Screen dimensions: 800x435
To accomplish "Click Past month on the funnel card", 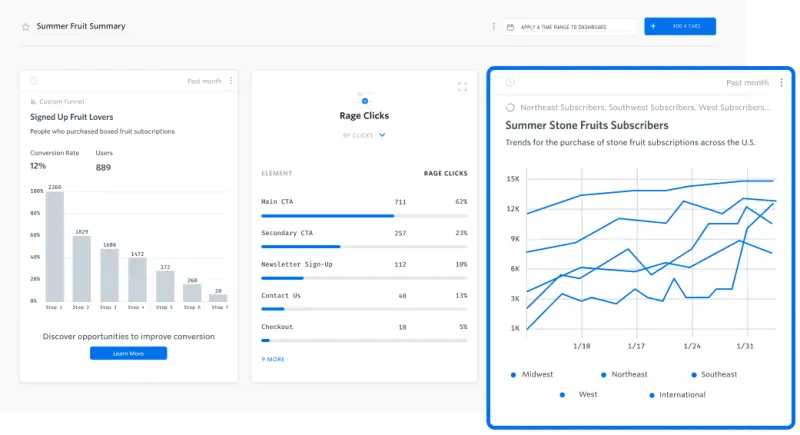I will [x=204, y=81].
